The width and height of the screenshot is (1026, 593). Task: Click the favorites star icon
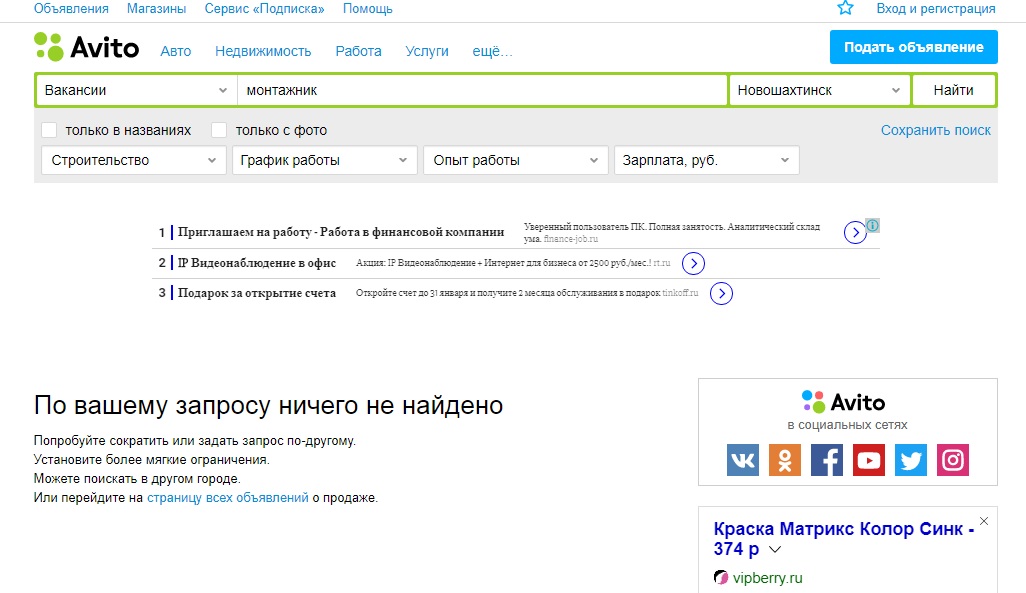(x=845, y=9)
